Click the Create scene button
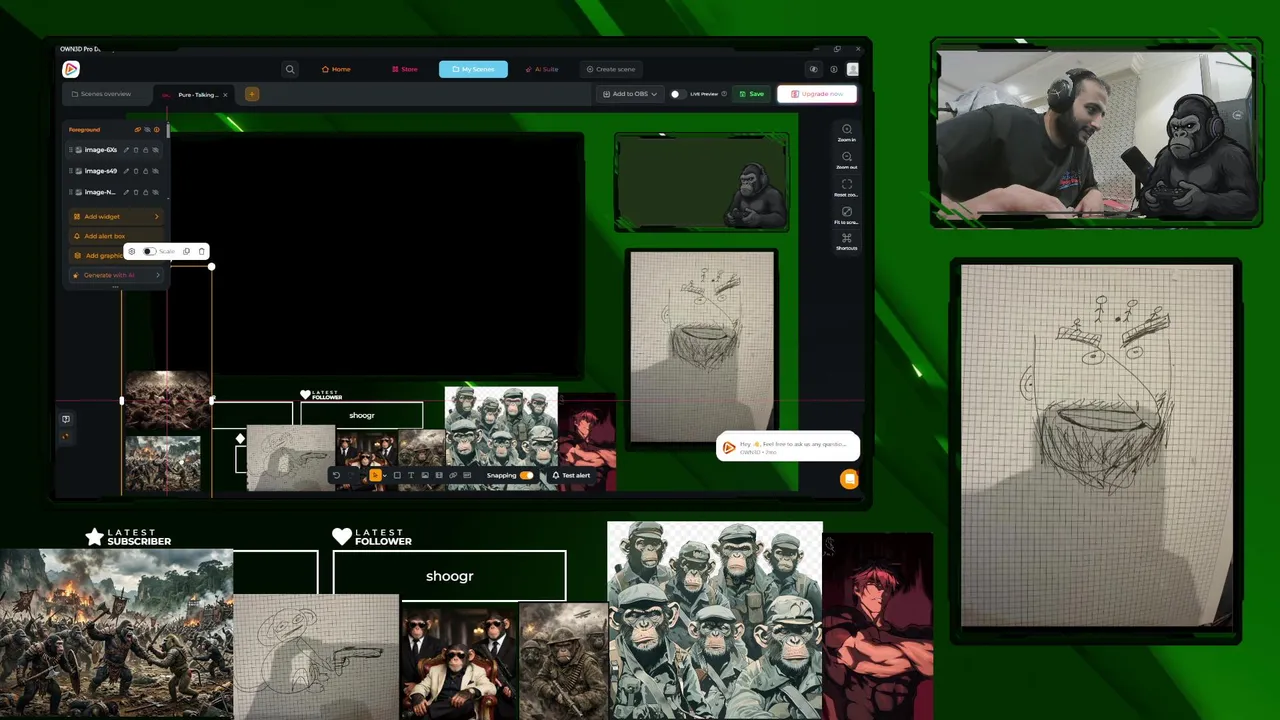The width and height of the screenshot is (1280, 720). tap(611, 69)
